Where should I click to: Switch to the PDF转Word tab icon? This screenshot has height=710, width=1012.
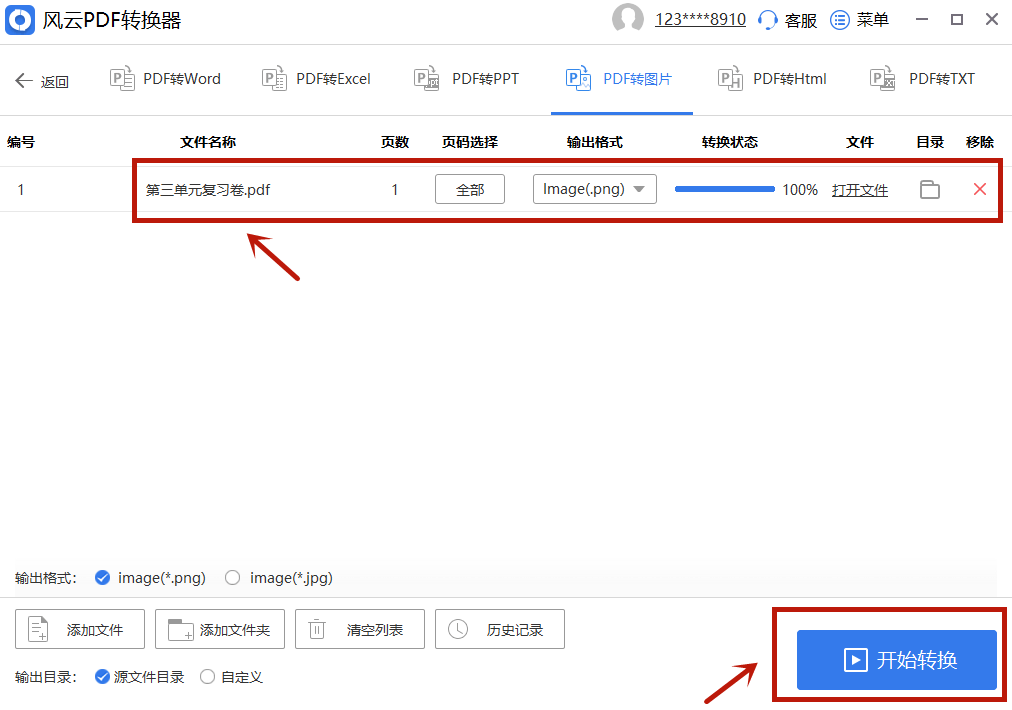pos(122,78)
